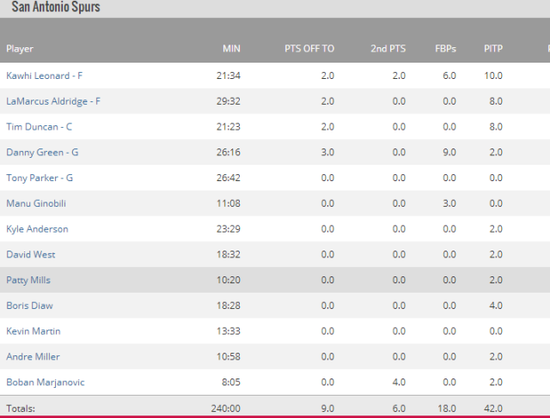Sort by PTS OFF TO column header

point(309,48)
